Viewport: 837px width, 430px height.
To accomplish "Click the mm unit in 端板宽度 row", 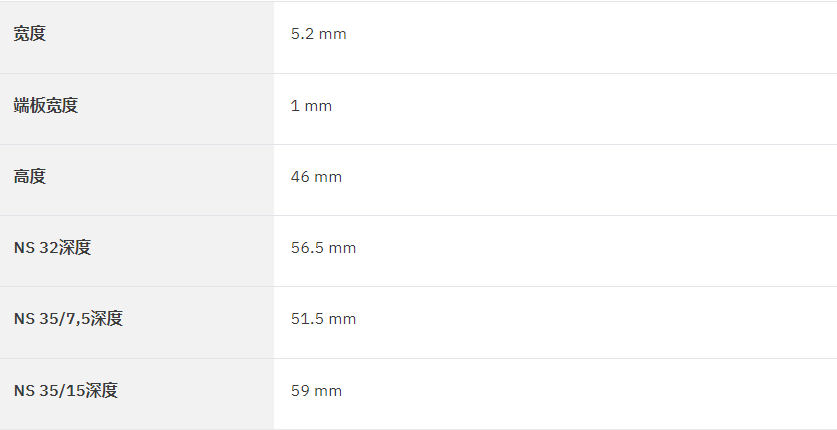I will coord(318,106).
